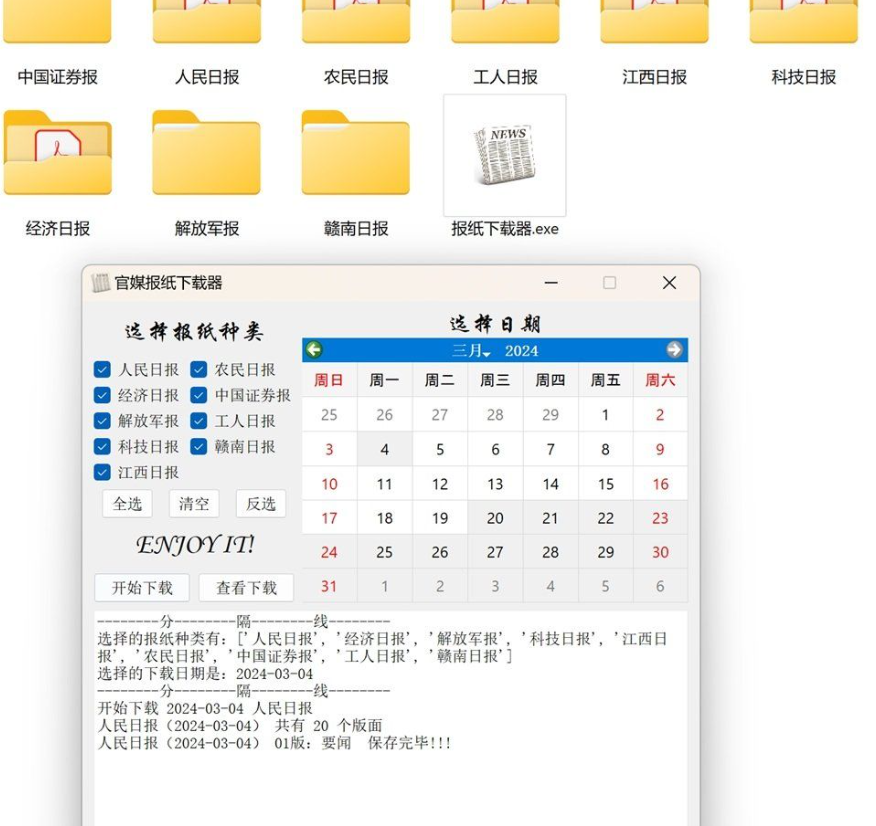Screen dimensions: 876x826
Task: Open downloads with 查看下载 button
Action: (246, 588)
